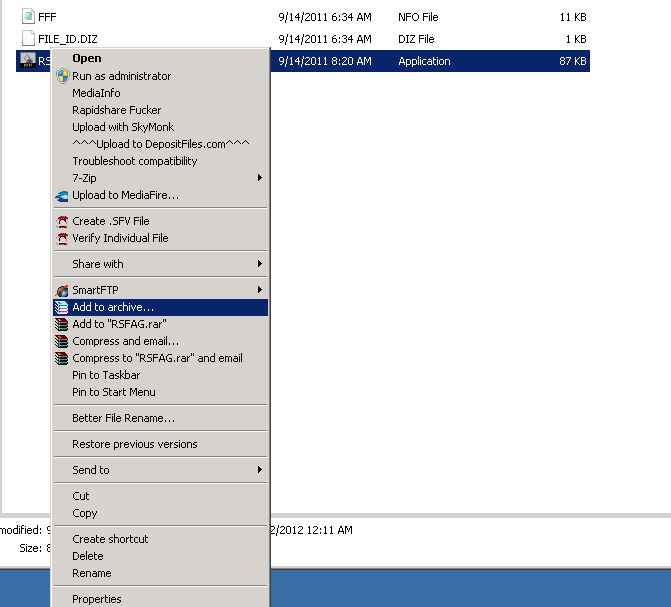This screenshot has height=607, width=671.
Task: Click WinRAR icon beside Add to "RSFAG.rar"
Action: pos(62,324)
